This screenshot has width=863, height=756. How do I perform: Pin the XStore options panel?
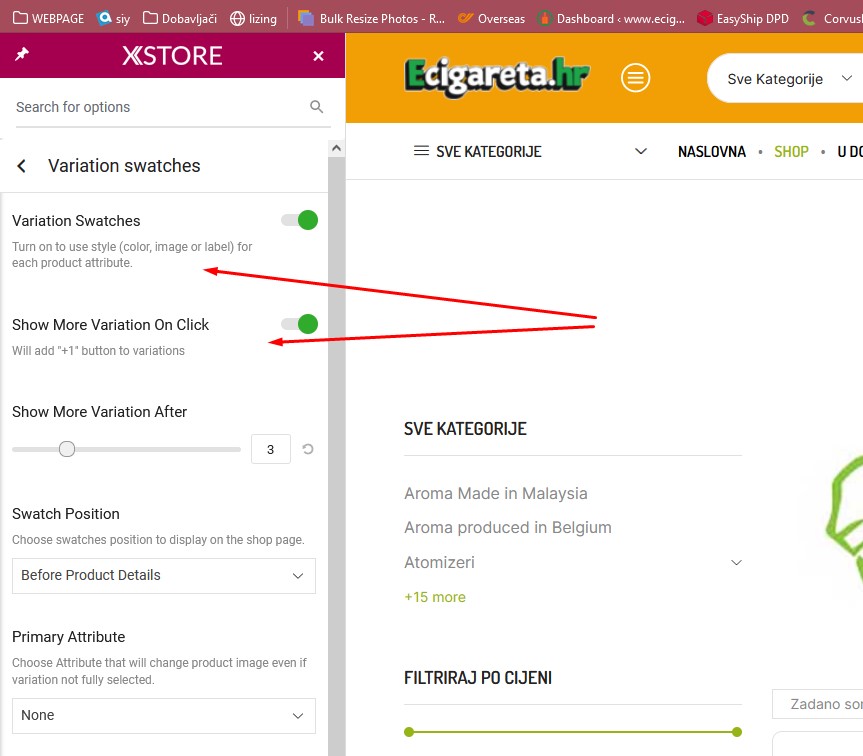pyautogui.click(x=21, y=54)
